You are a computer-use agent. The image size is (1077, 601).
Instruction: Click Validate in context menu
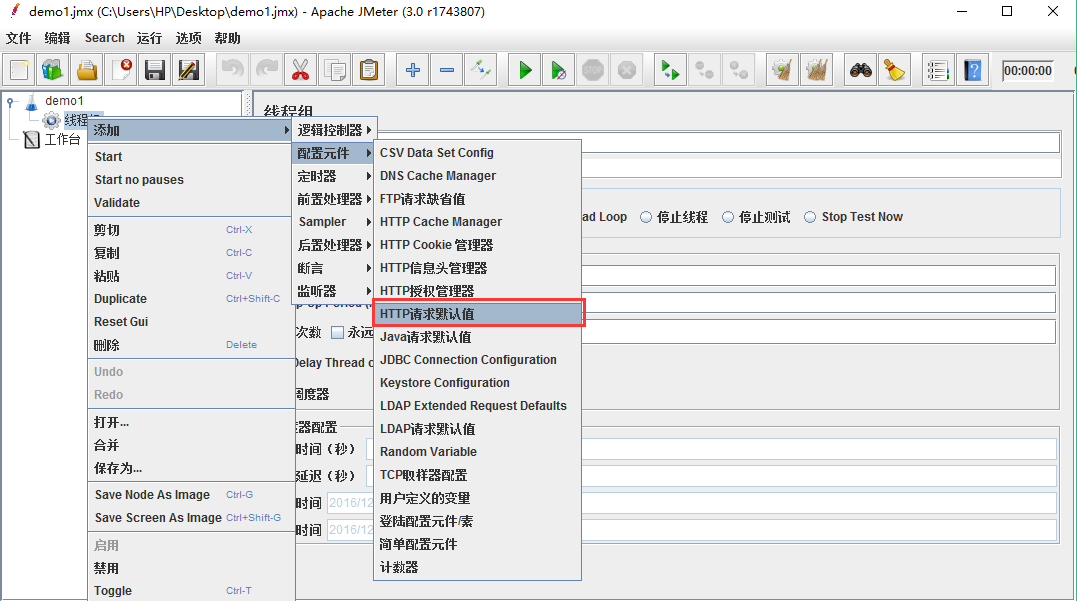[x=191, y=203]
